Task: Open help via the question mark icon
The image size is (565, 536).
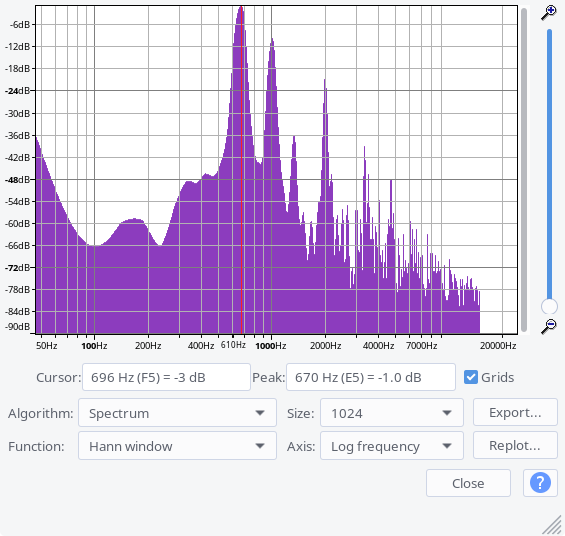Action: [x=540, y=483]
